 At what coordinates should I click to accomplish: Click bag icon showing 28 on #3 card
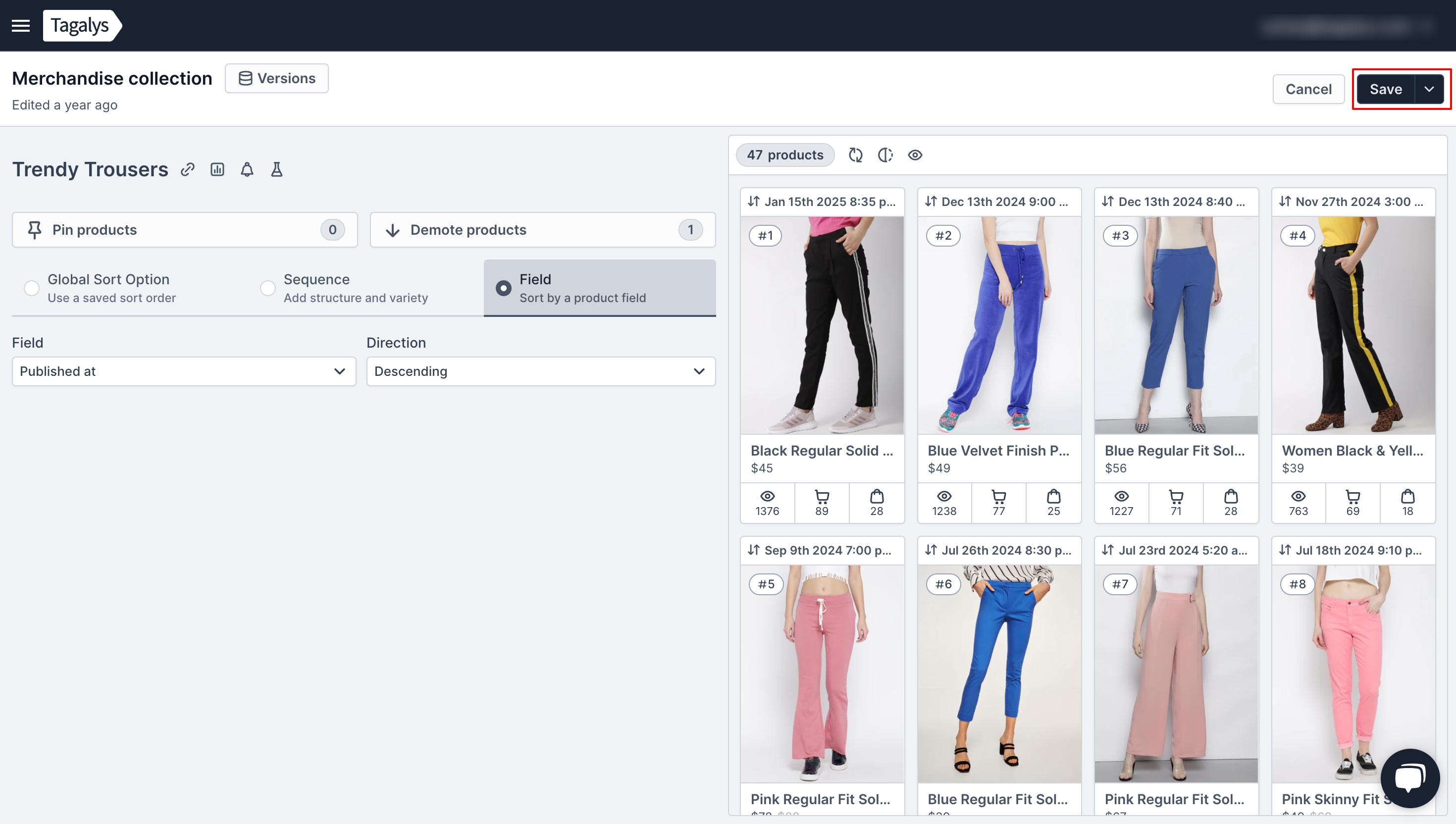point(1231,496)
